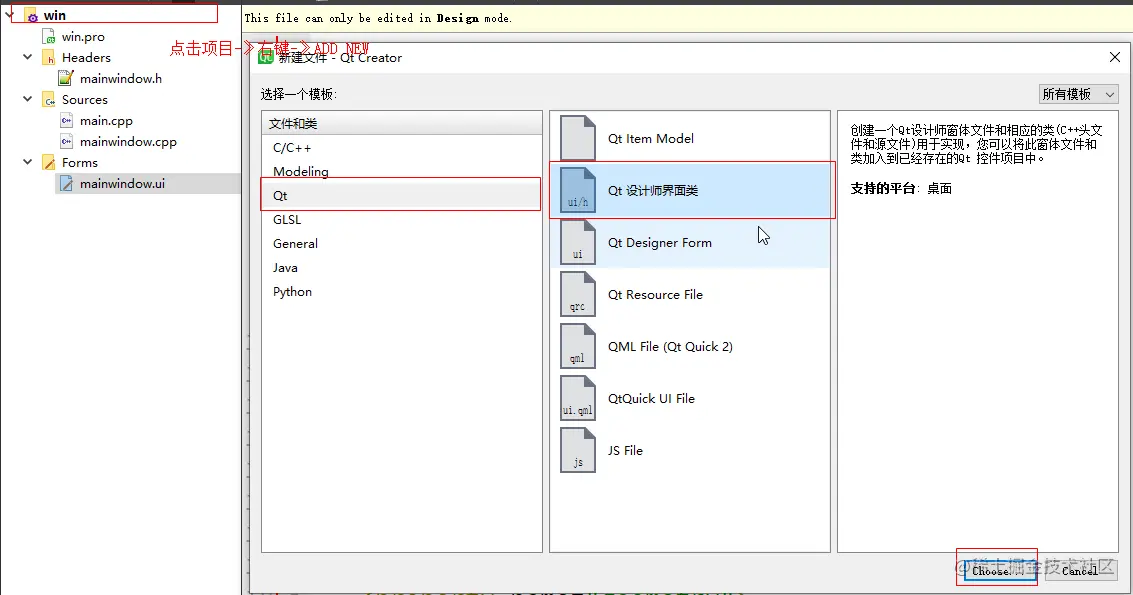
Task: Click the ui/h designer class icon
Action: 578,190
